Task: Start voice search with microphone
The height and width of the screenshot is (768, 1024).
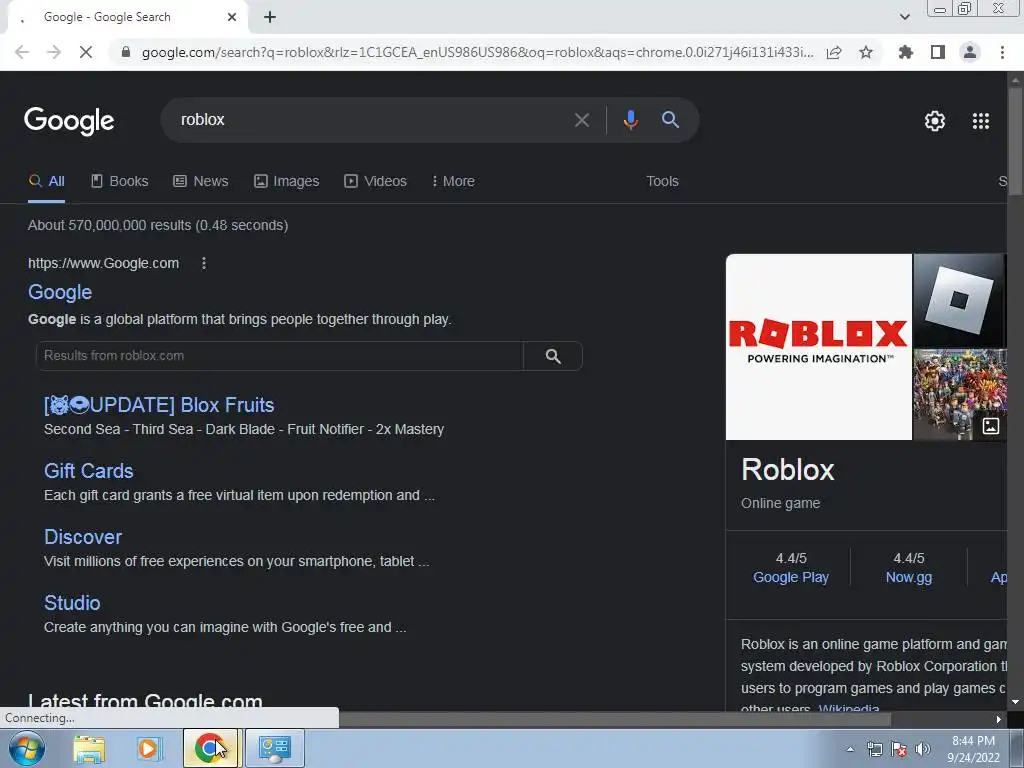Action: 630,120
